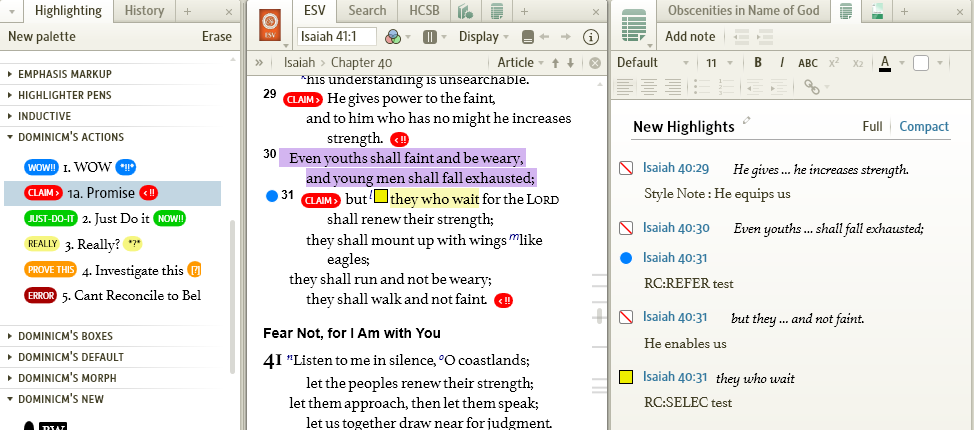Click the reading view book icon
Screen dimensions: 974x430
coord(527,37)
